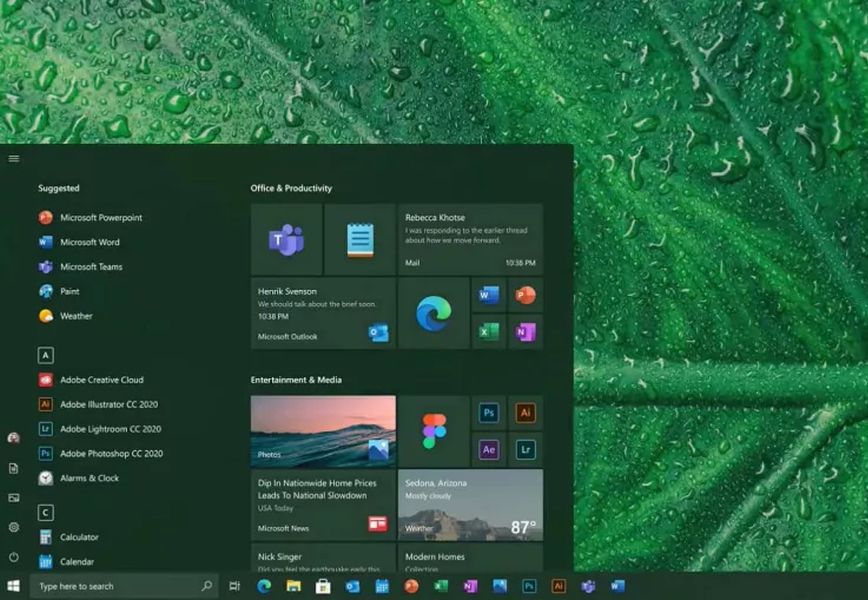
Task: Click the Entertainment & Media group header
Action: pyautogui.click(x=296, y=380)
